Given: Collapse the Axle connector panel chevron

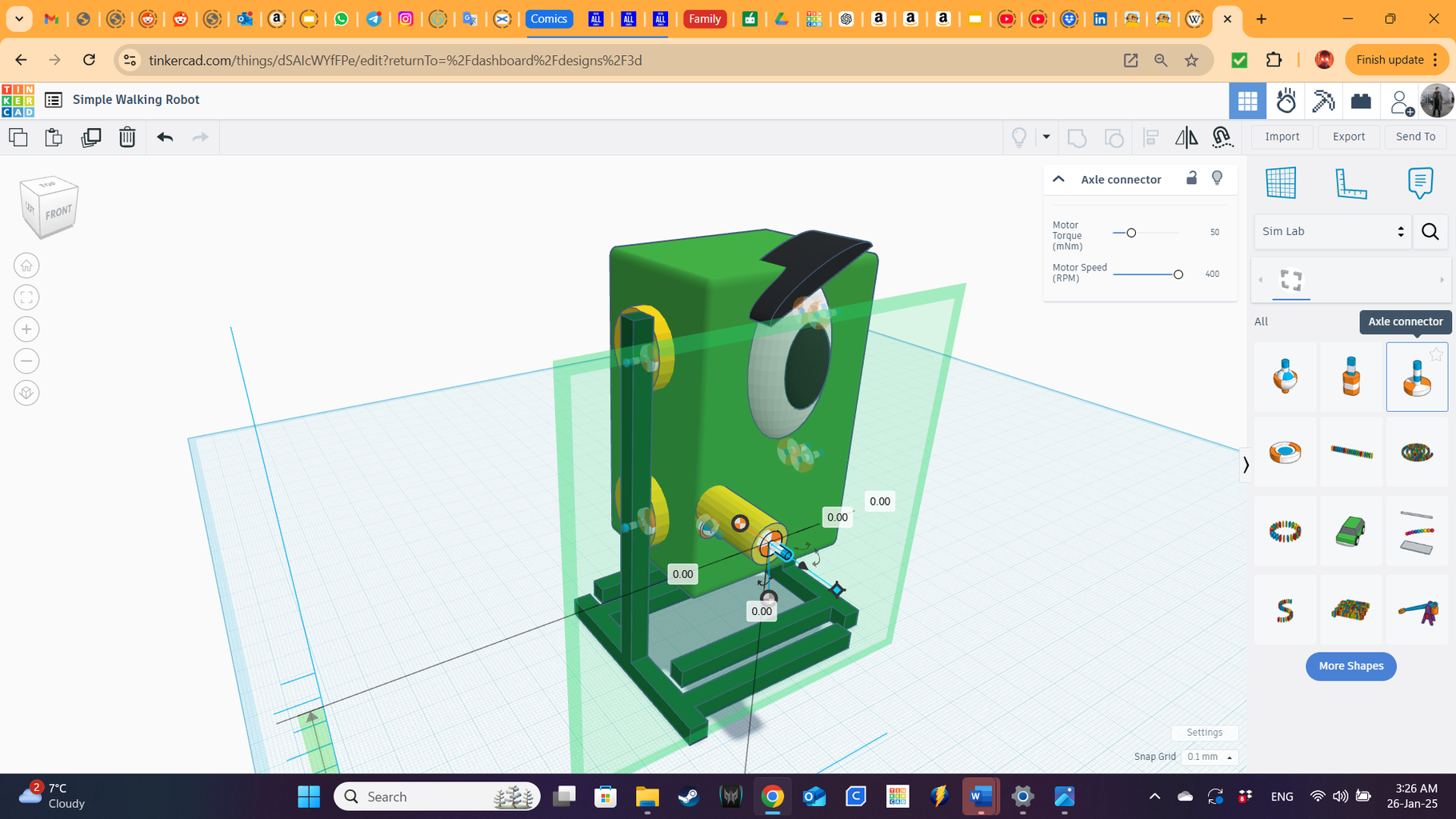Looking at the screenshot, I should click(x=1058, y=178).
